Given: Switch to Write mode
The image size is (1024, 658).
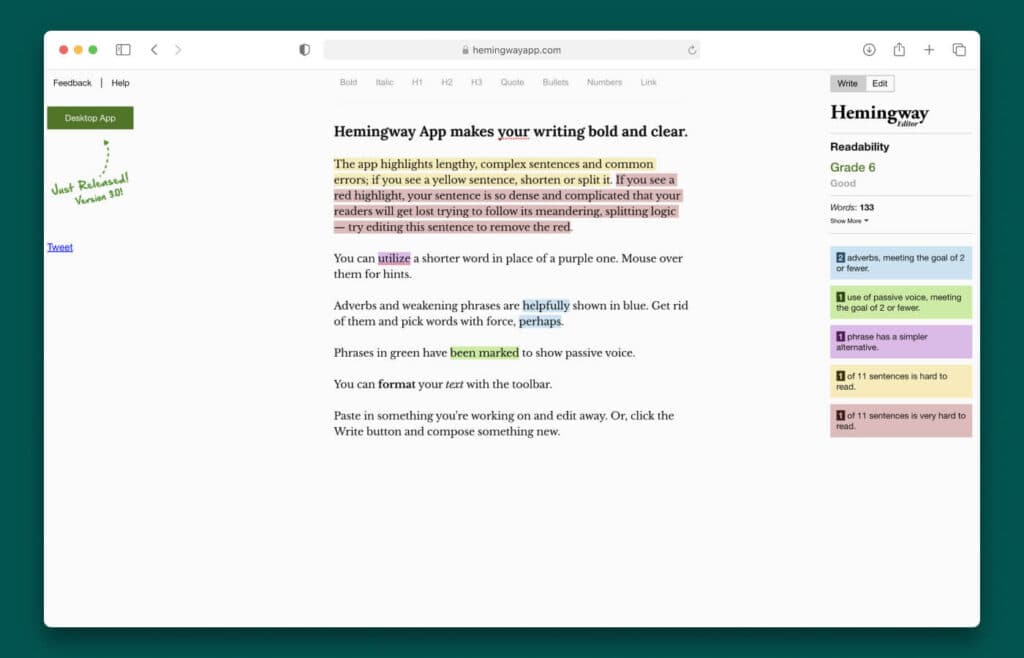Looking at the screenshot, I should (846, 83).
